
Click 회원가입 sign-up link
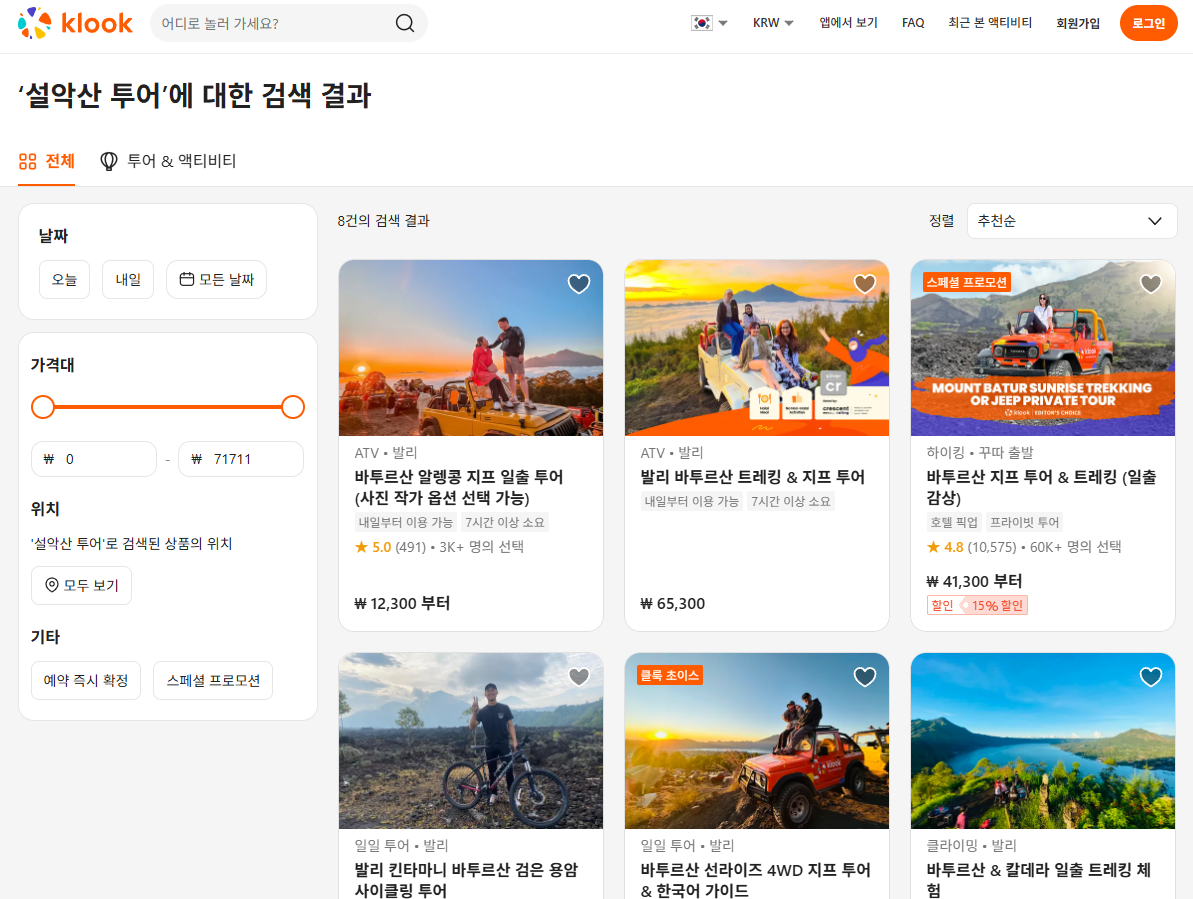click(x=1078, y=23)
